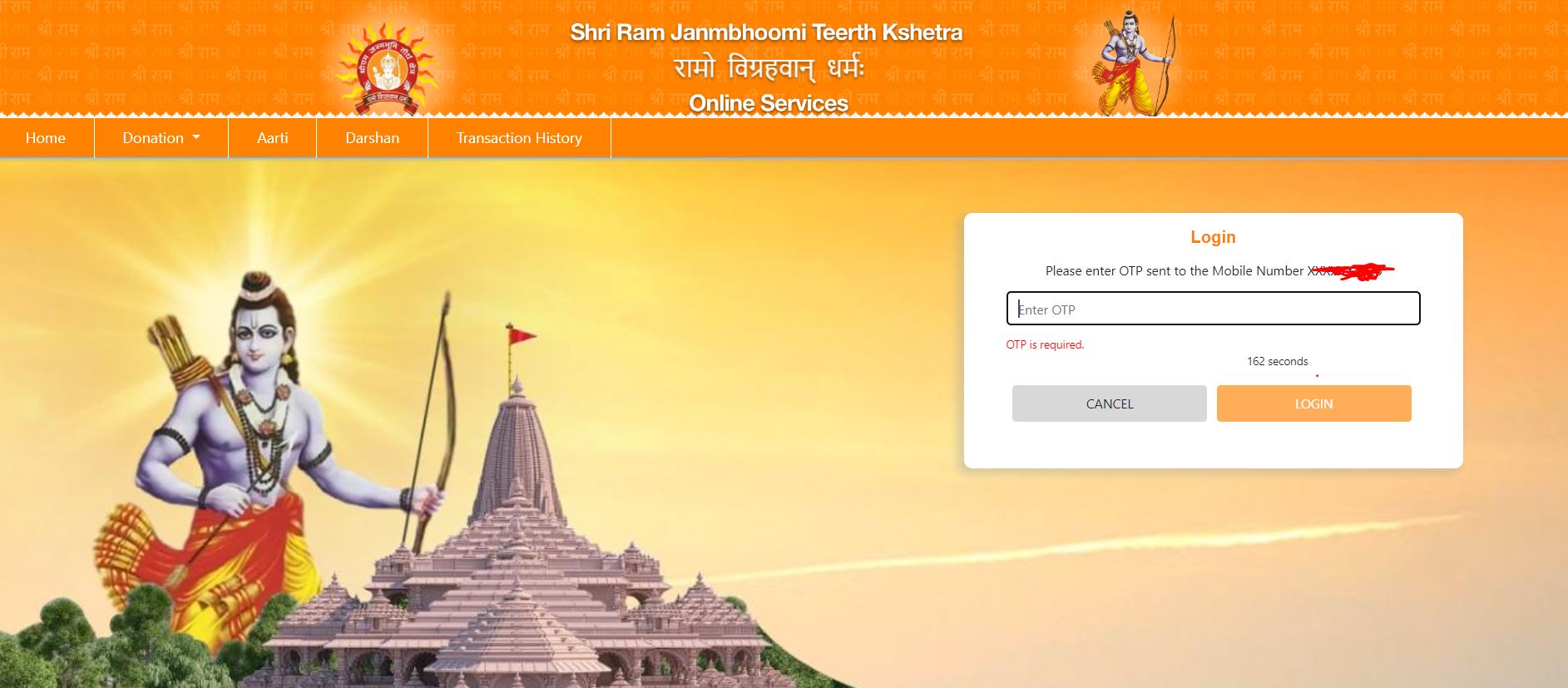Click Shri Ram Janmbhoomi Teerth Kshetra title

click(x=766, y=32)
